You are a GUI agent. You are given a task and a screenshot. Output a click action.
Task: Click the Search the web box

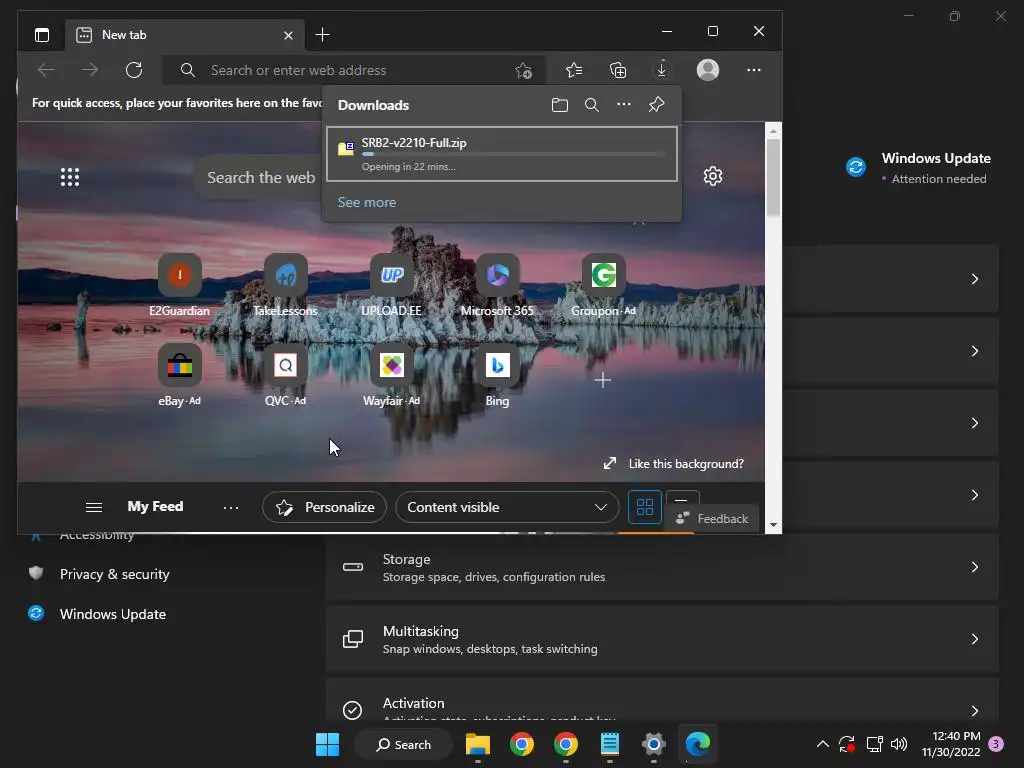point(261,178)
